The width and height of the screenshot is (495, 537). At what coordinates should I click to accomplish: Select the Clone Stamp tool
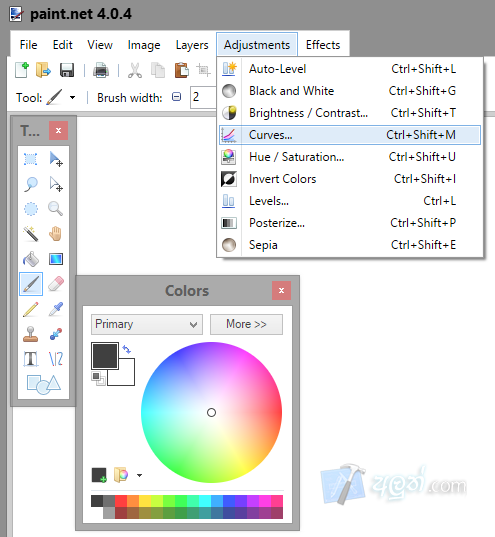pos(31,334)
